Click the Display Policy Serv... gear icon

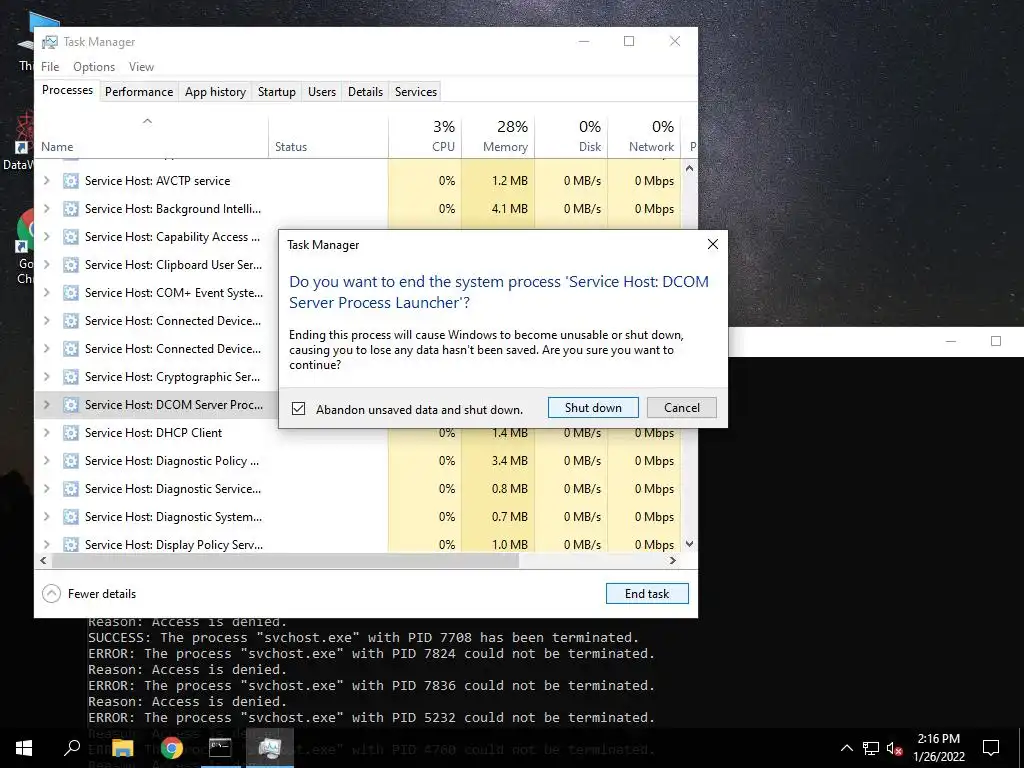pyautogui.click(x=71, y=545)
